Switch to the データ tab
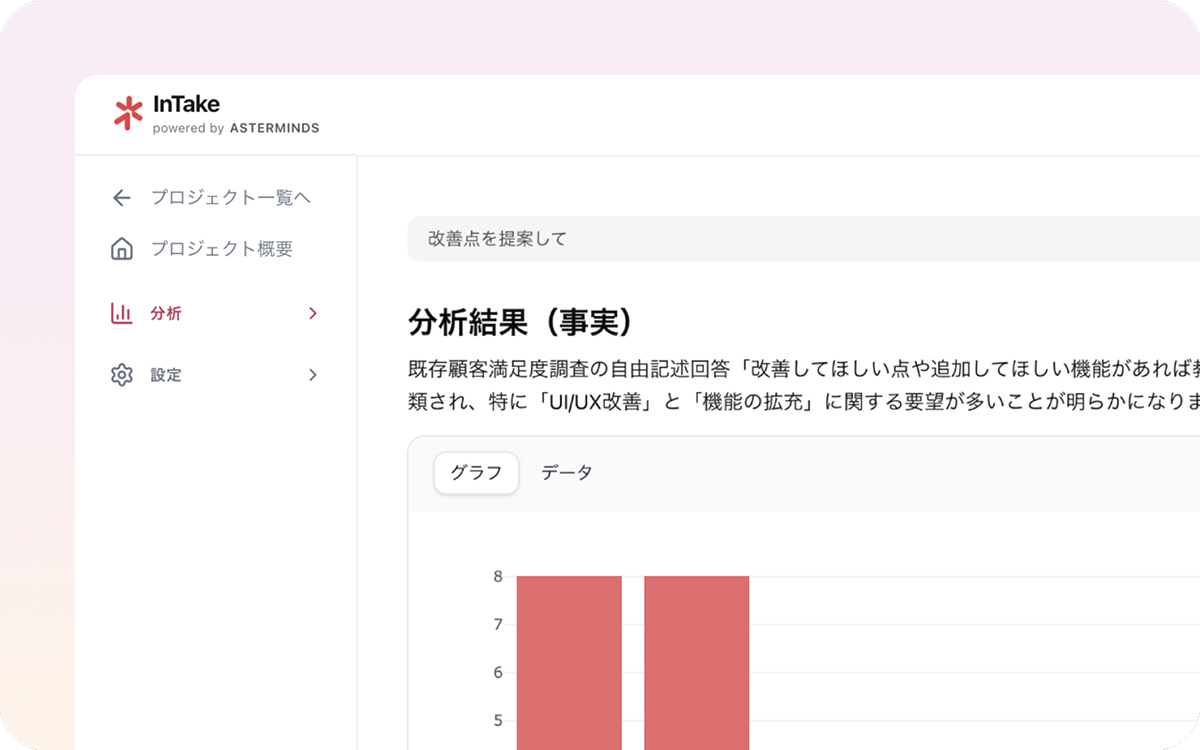 click(x=568, y=473)
